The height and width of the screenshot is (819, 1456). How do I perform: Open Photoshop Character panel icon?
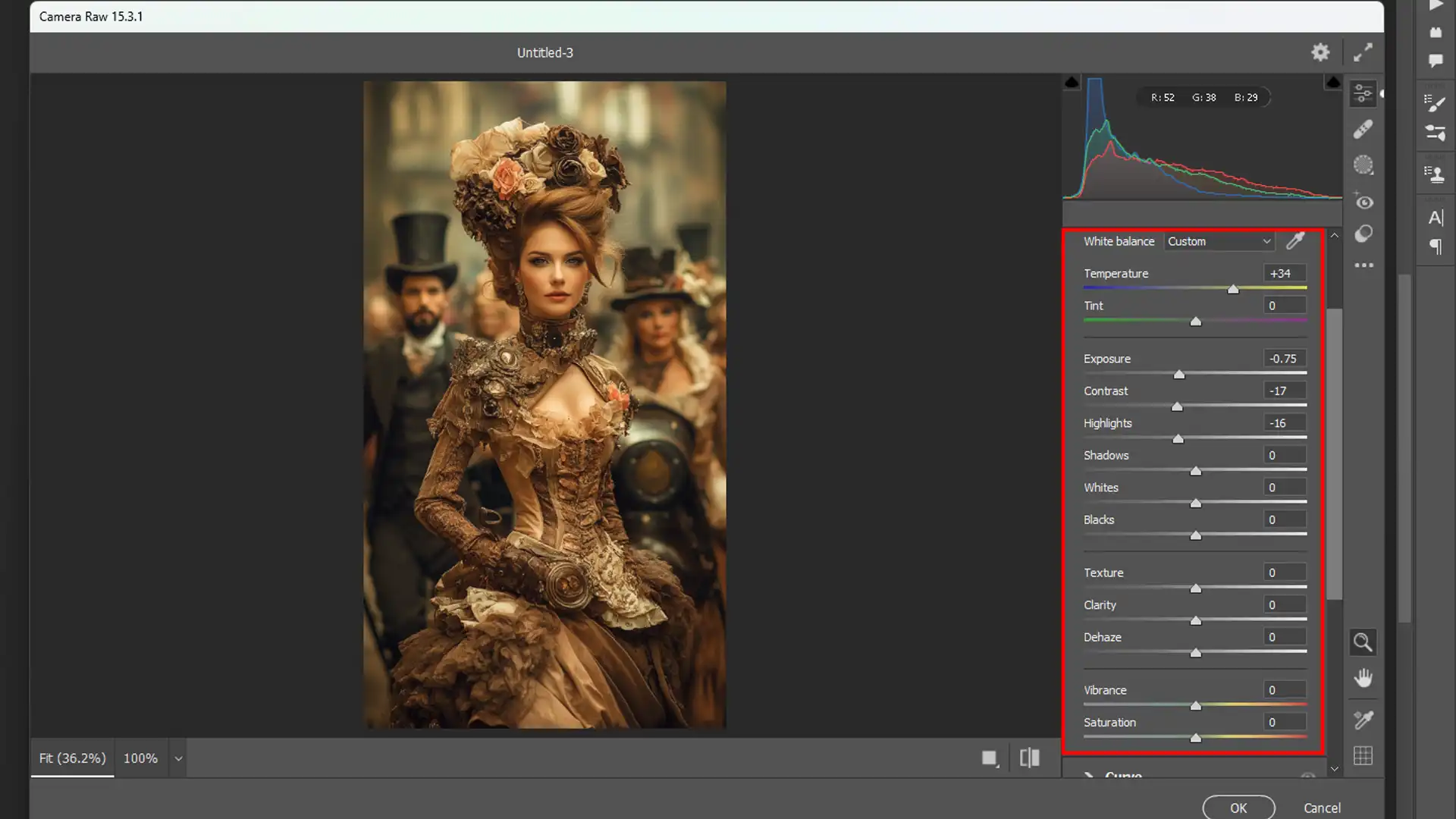(1435, 218)
